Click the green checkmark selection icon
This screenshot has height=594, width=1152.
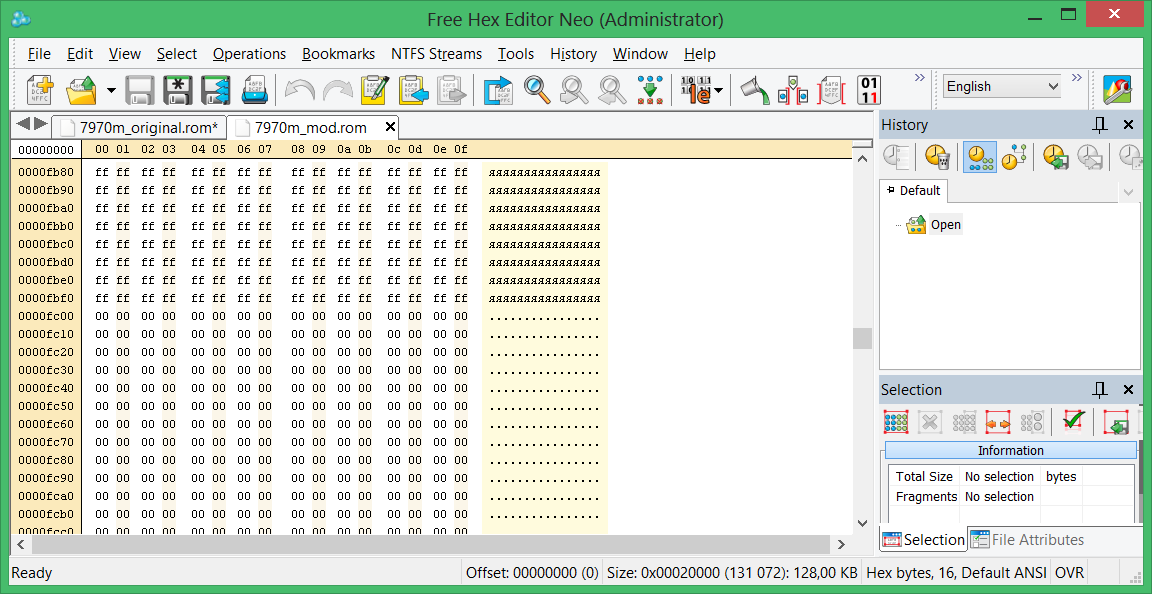(1074, 422)
